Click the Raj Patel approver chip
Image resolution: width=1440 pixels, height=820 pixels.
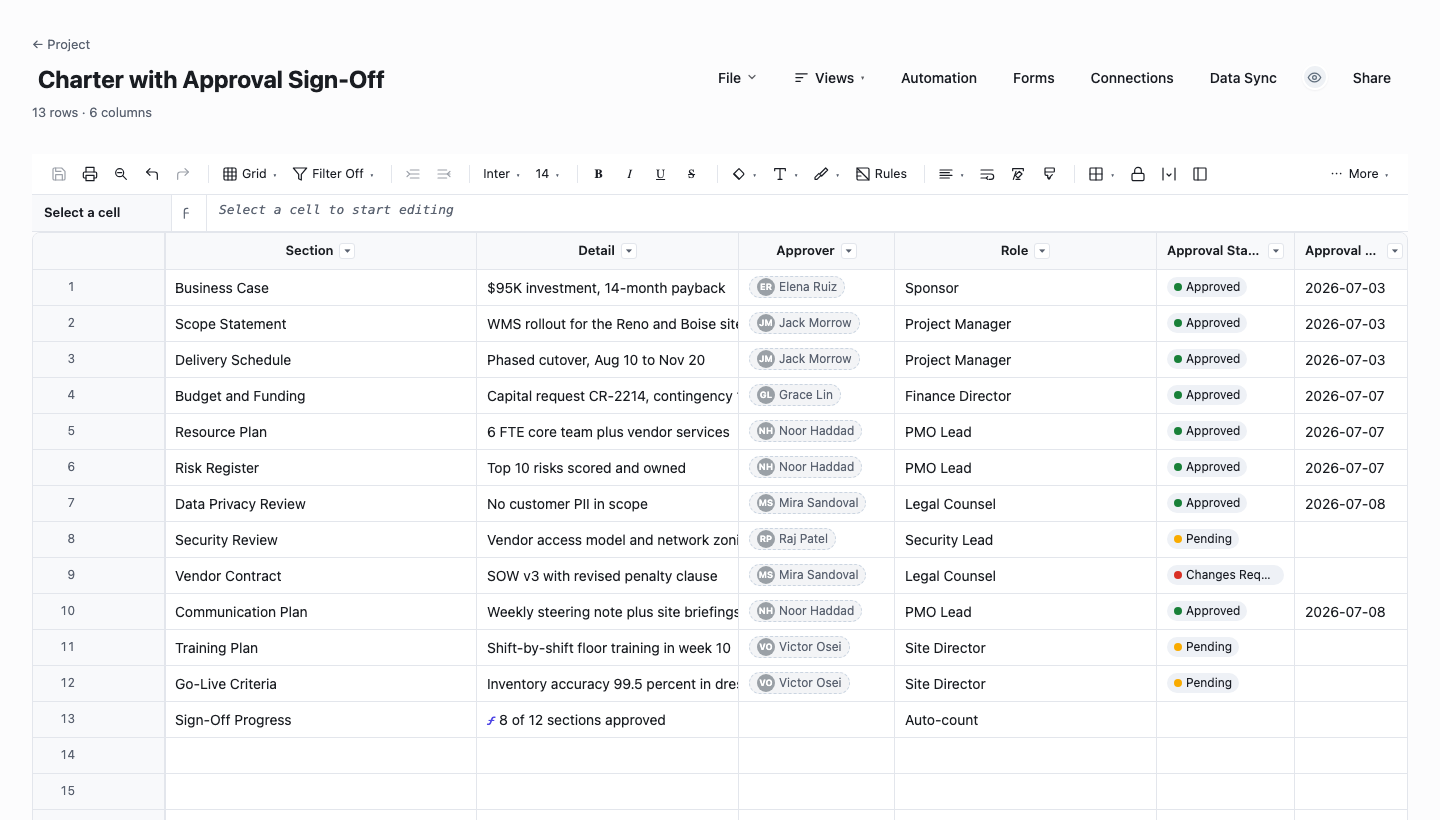pyautogui.click(x=793, y=539)
